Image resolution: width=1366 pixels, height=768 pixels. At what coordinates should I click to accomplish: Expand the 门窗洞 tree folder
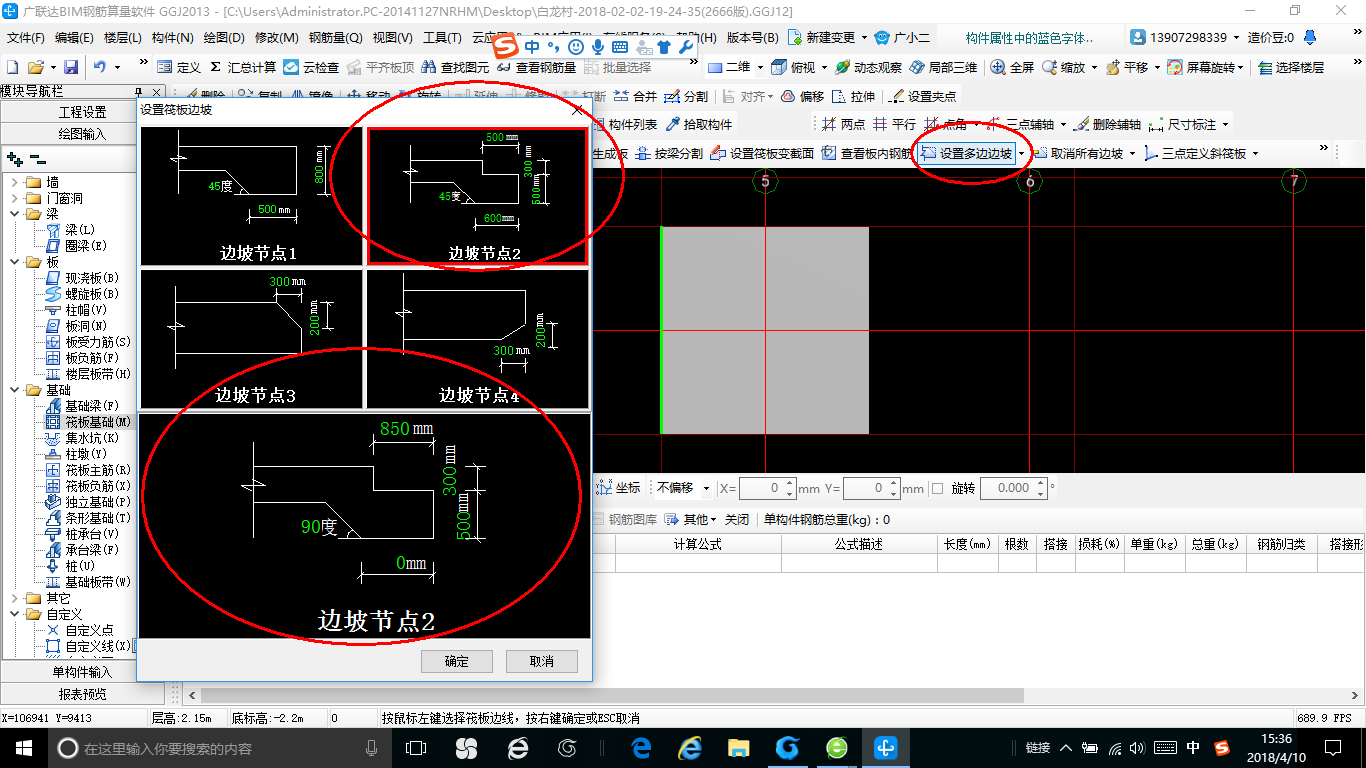point(14,198)
